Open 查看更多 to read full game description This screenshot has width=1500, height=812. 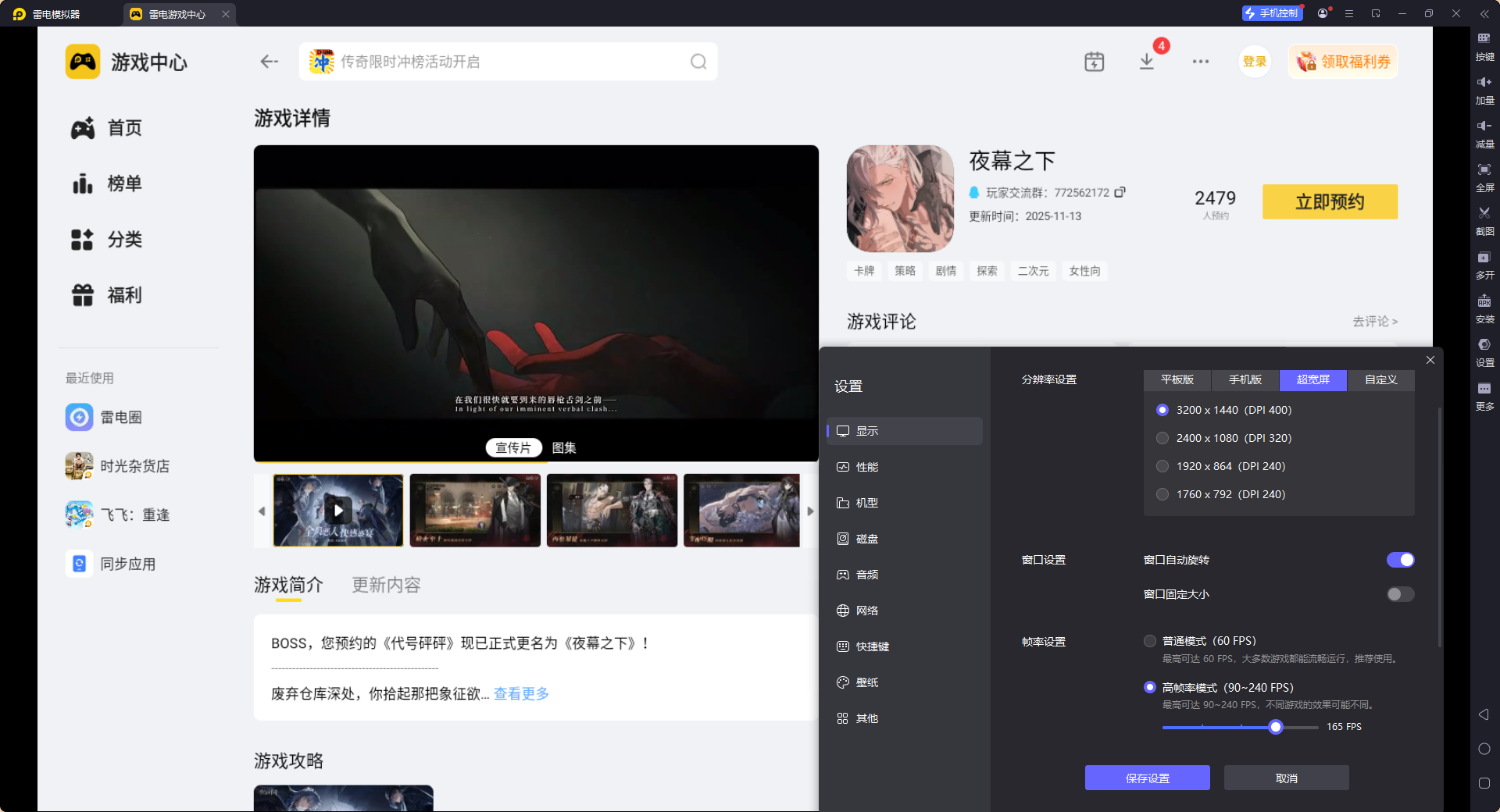[x=520, y=693]
